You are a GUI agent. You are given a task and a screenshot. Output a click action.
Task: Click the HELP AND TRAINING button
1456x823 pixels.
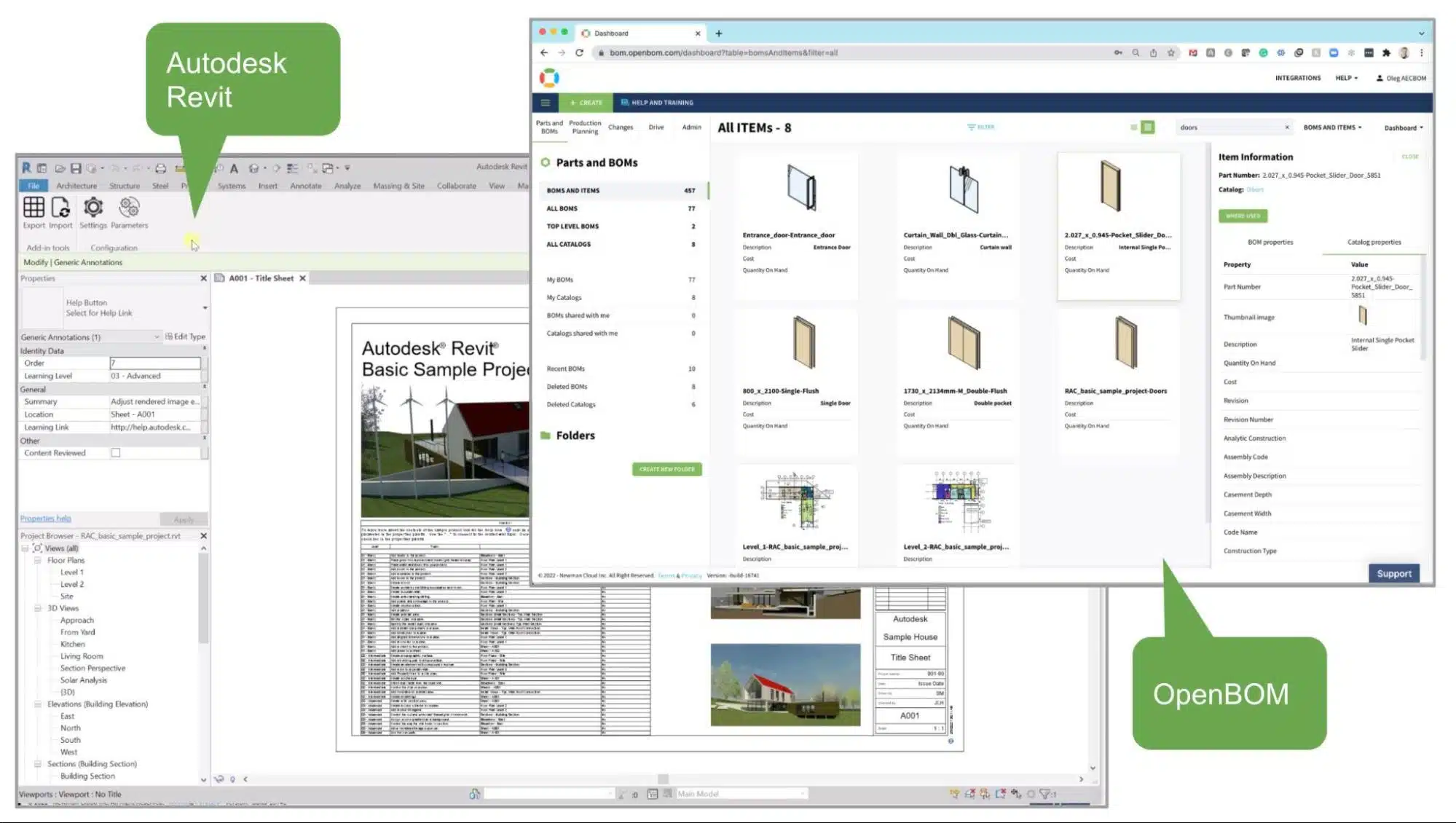coord(657,103)
